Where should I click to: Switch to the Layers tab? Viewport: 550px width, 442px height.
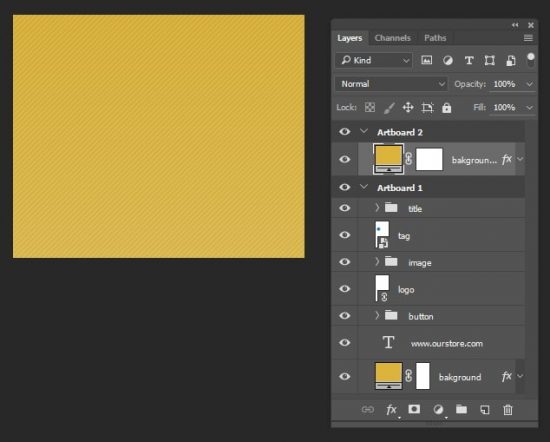pyautogui.click(x=350, y=38)
